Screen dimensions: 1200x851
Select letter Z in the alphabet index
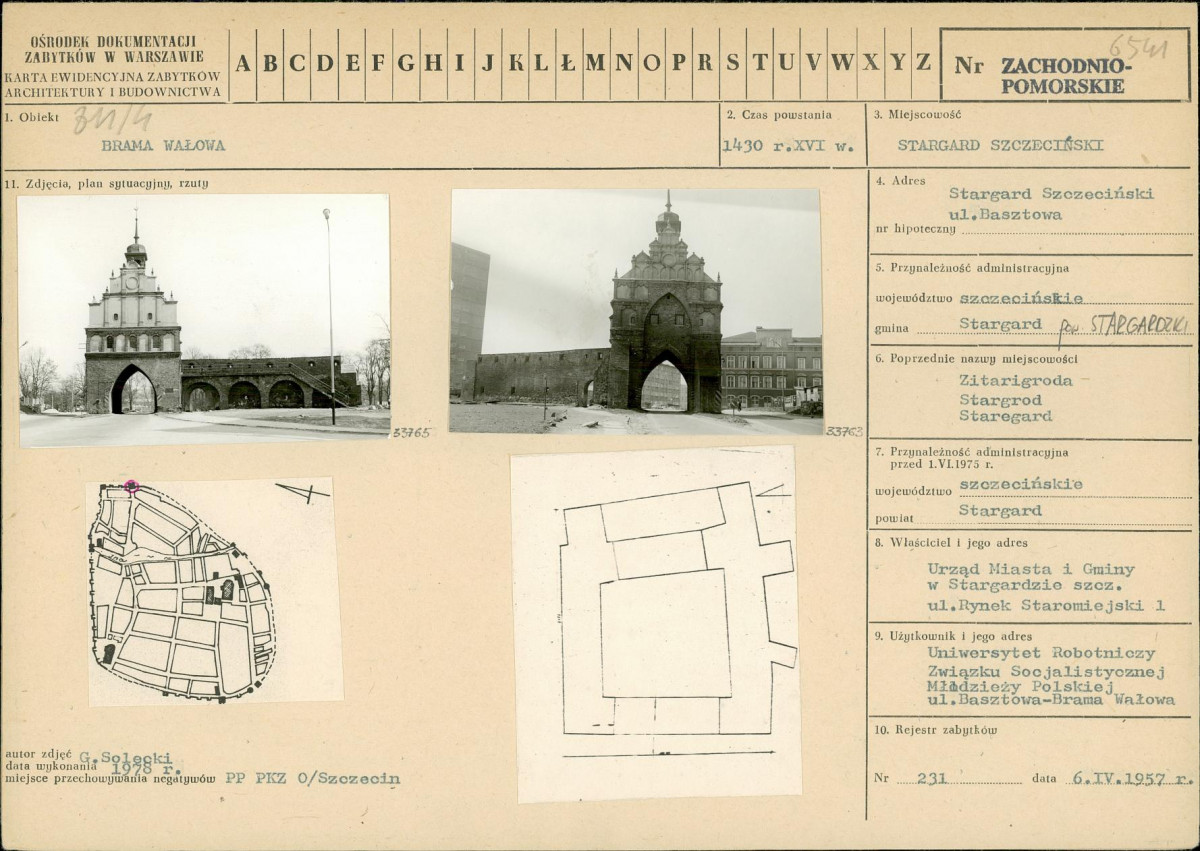923,64
